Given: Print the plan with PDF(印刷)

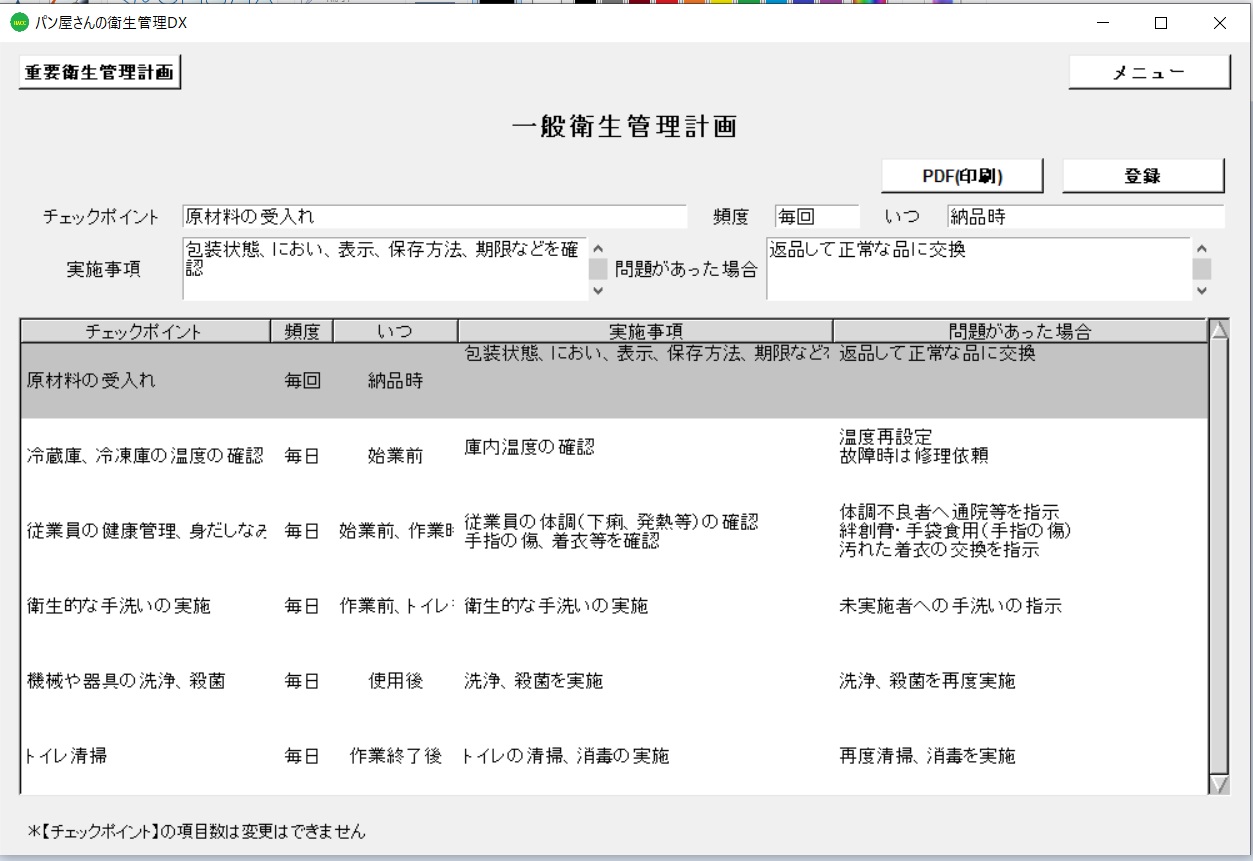Looking at the screenshot, I should 962,175.
